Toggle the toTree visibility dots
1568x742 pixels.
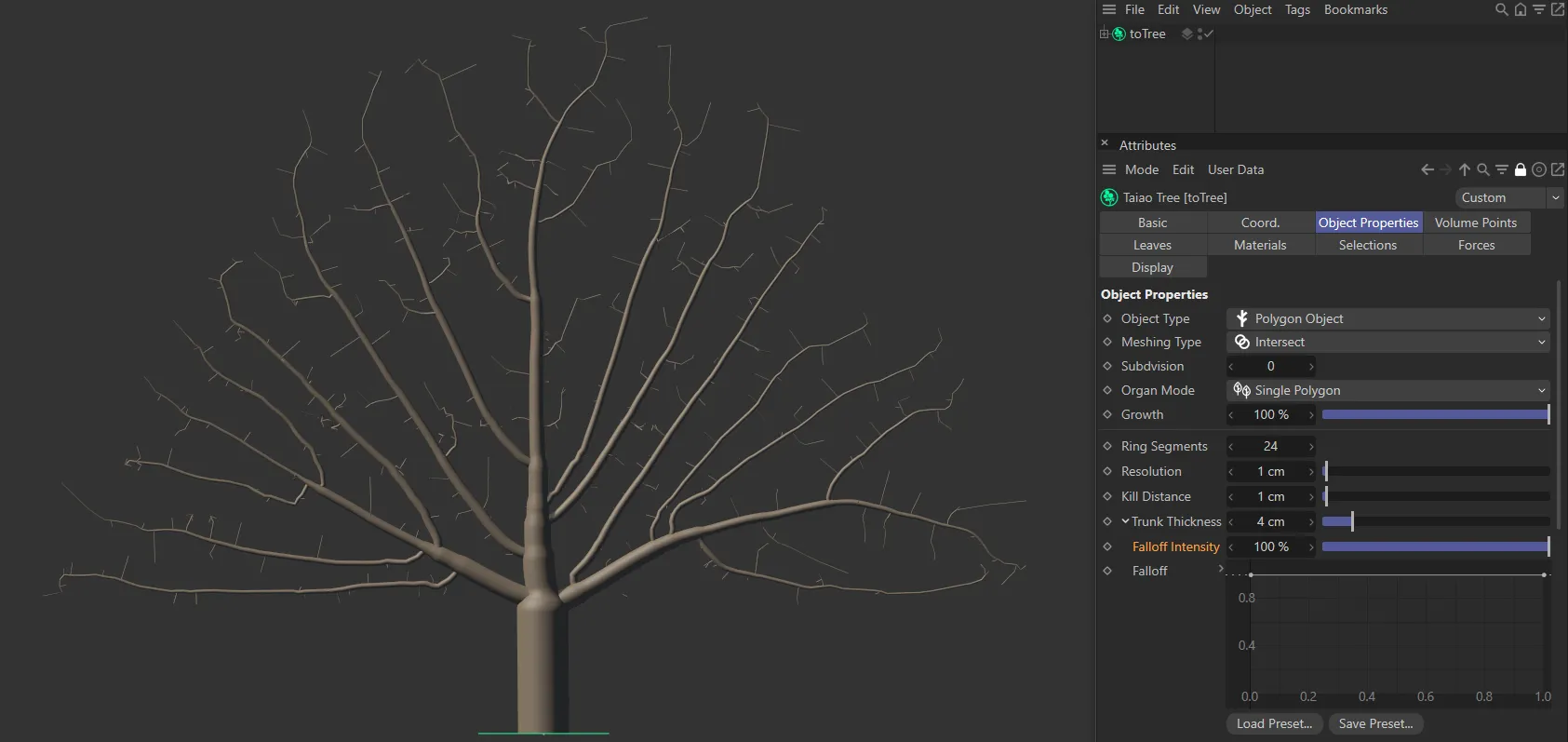(1200, 34)
